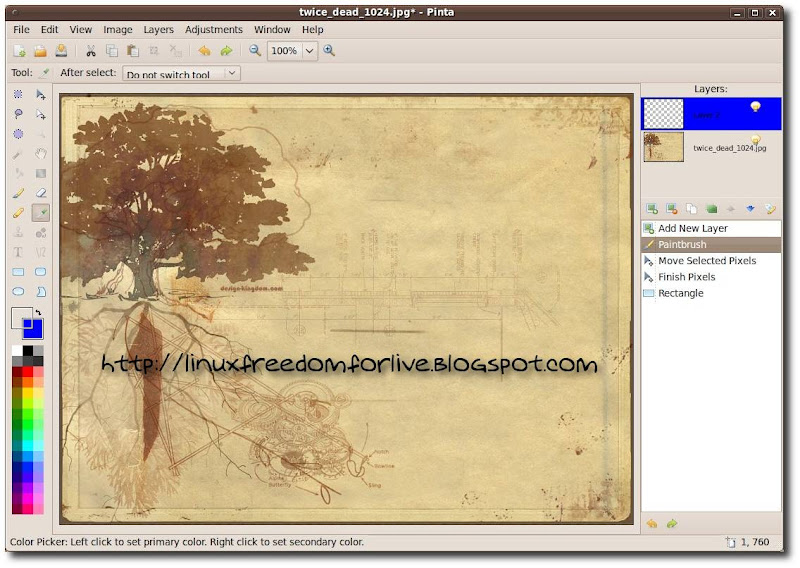Open the Help menu
Screen dimensions: 800x568
pos(312,30)
